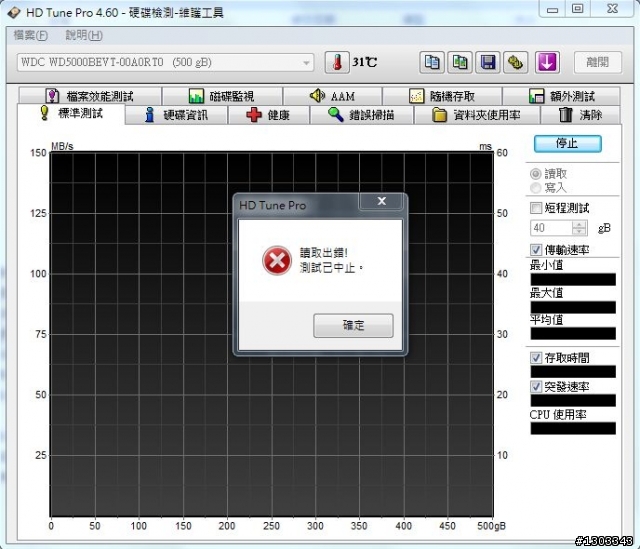Select the 寫入 radio button
The image size is (640, 549).
click(536, 188)
